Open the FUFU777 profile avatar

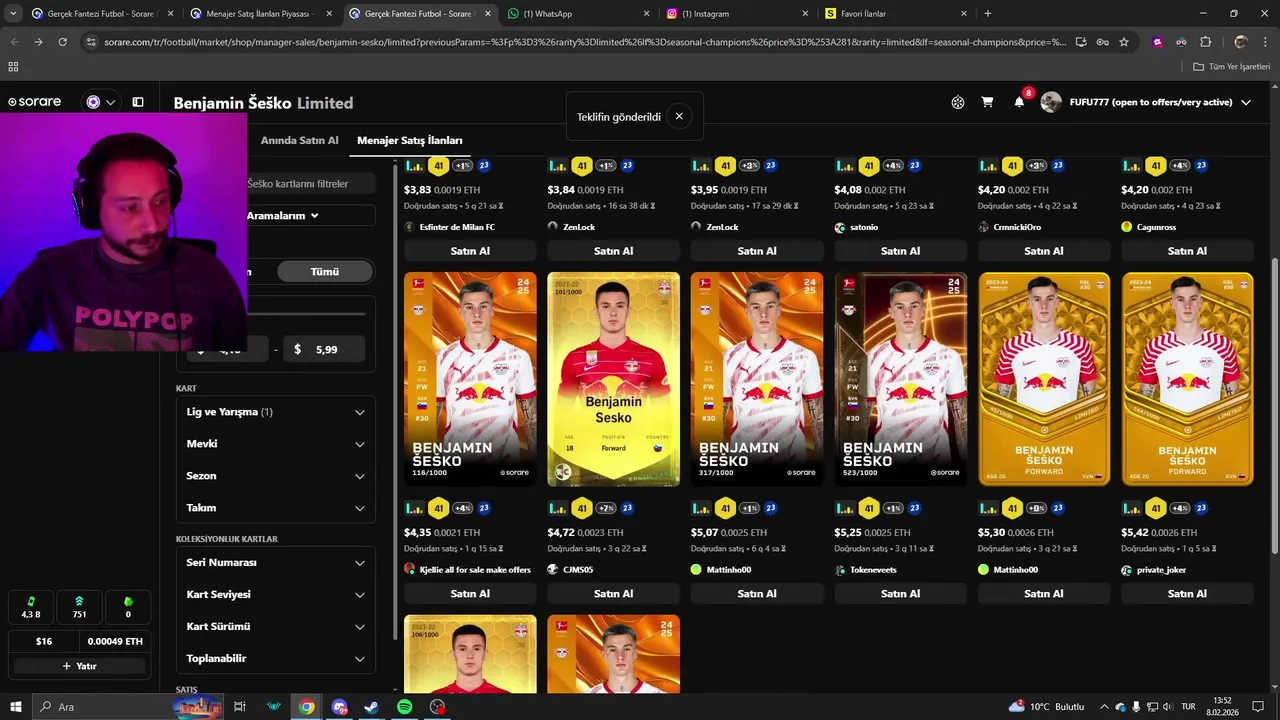(x=1051, y=102)
